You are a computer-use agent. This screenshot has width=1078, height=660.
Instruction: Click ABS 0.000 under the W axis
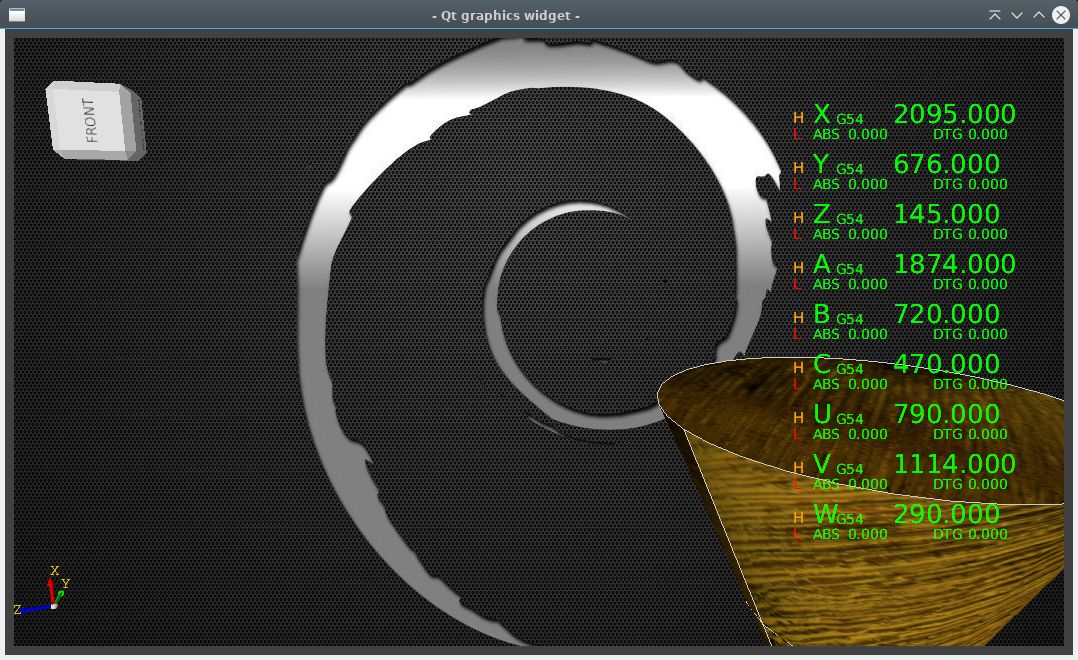tap(850, 534)
